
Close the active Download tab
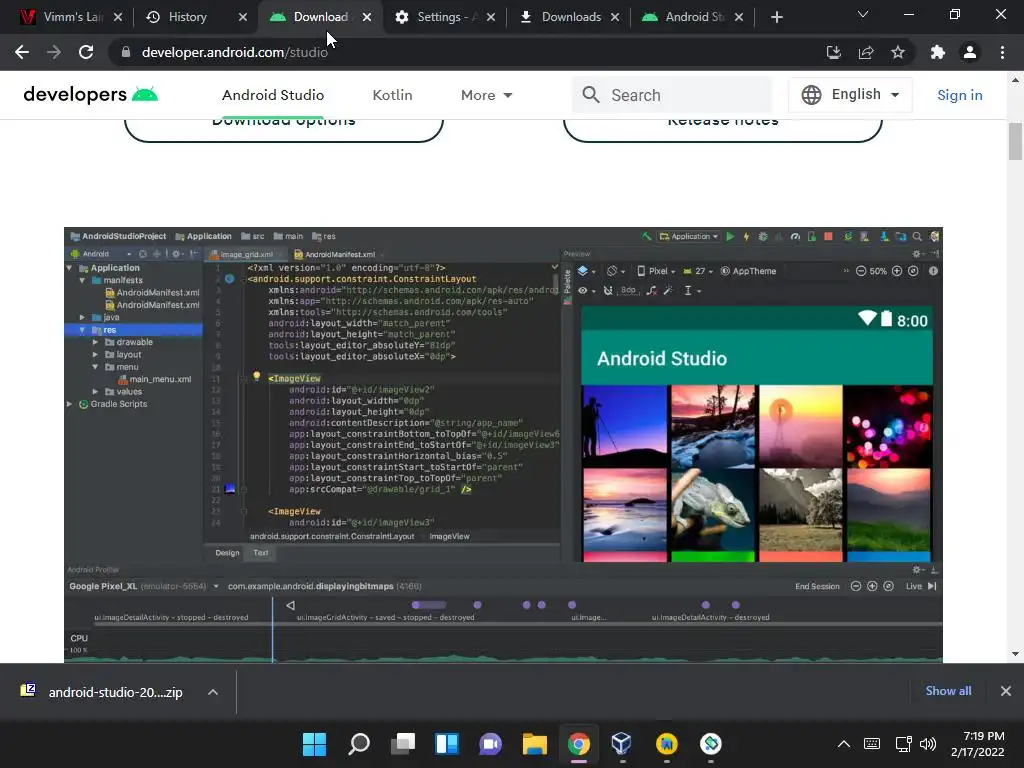(367, 17)
